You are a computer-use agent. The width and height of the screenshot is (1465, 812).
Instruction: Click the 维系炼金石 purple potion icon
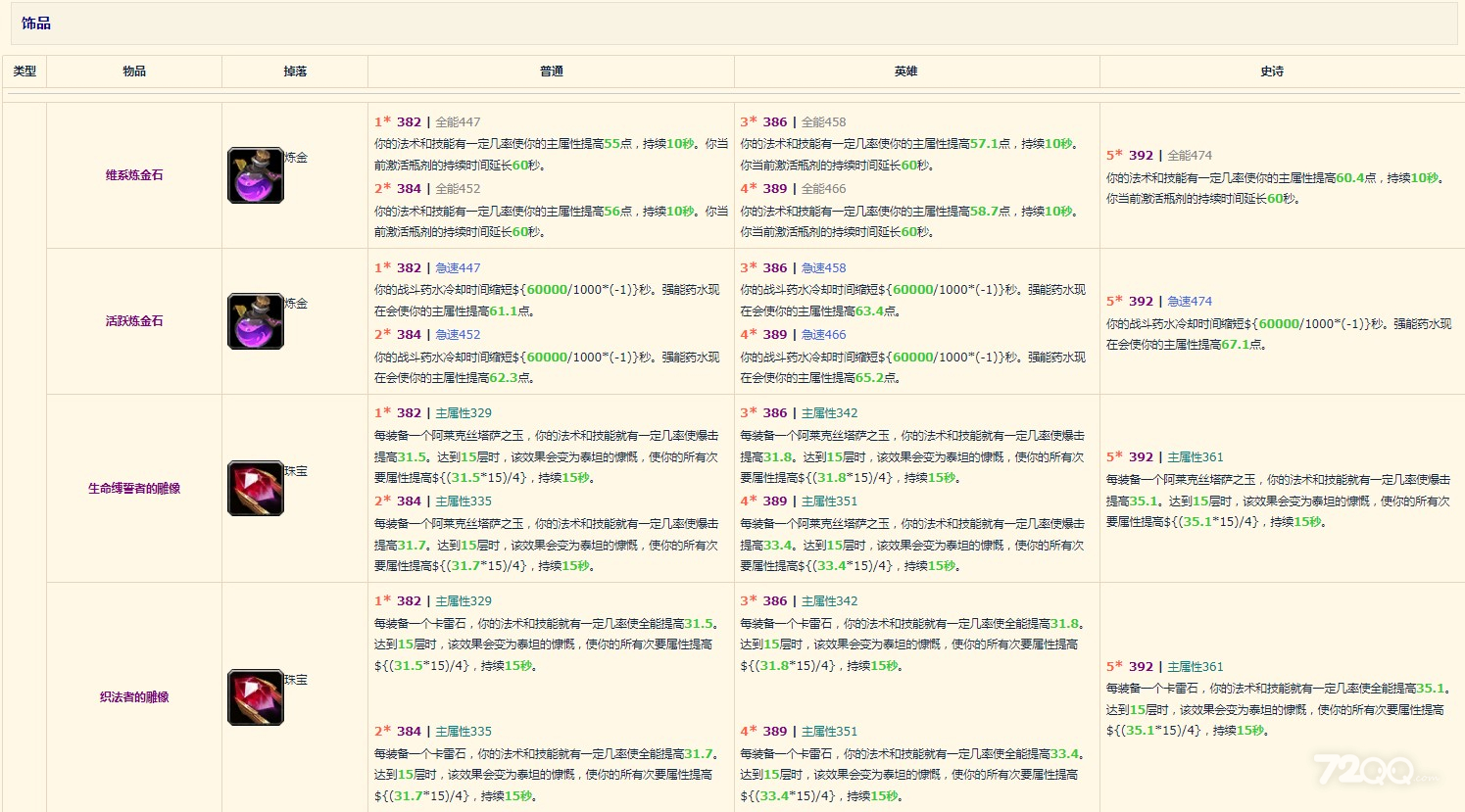[x=256, y=176]
